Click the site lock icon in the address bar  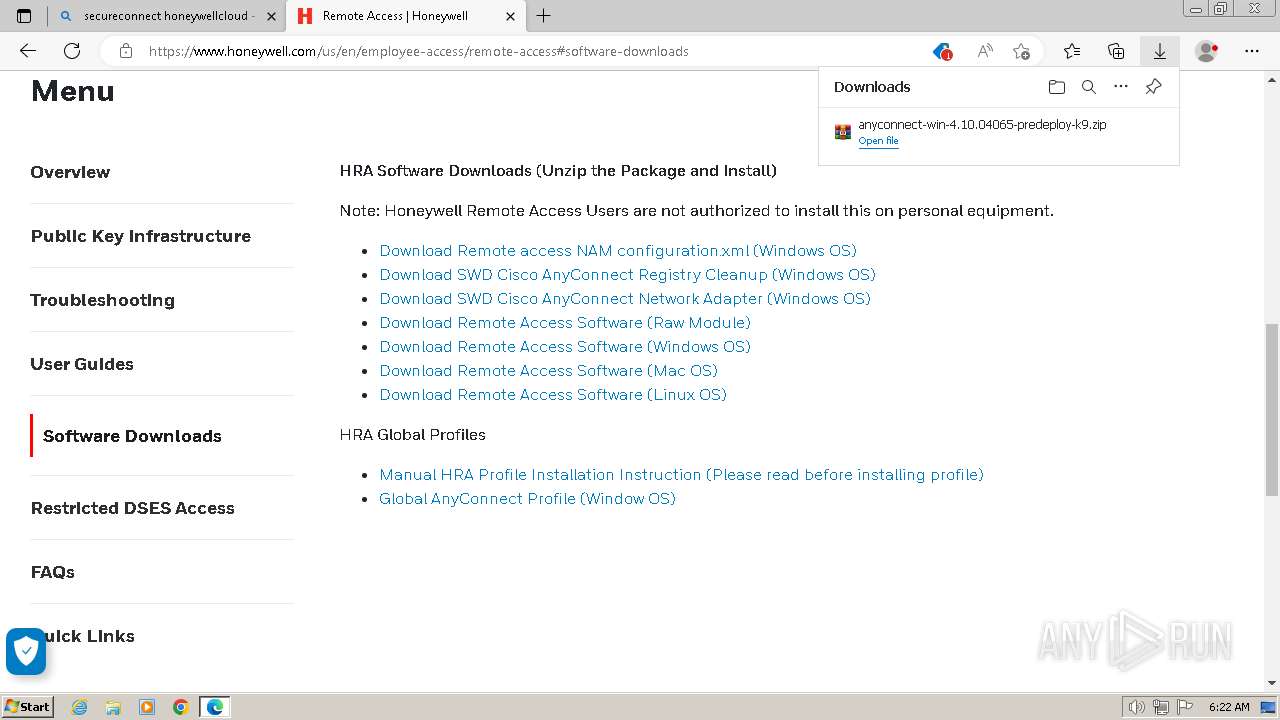coord(126,51)
